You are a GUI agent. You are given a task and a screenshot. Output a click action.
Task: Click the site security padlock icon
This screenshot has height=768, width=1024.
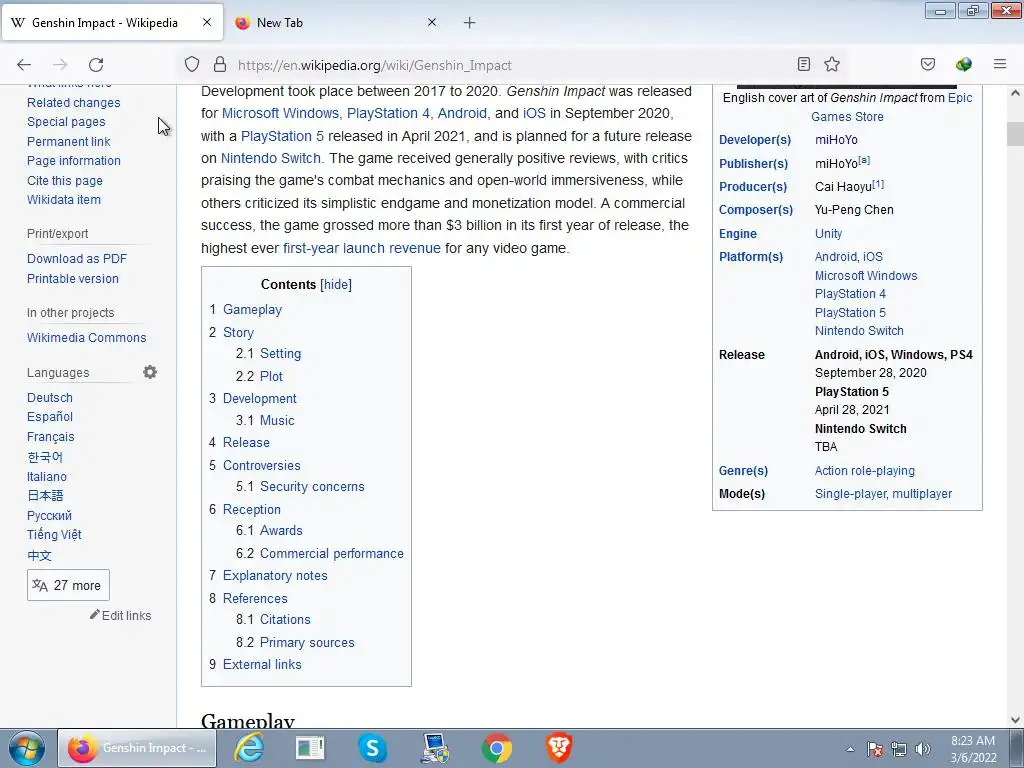(220, 64)
